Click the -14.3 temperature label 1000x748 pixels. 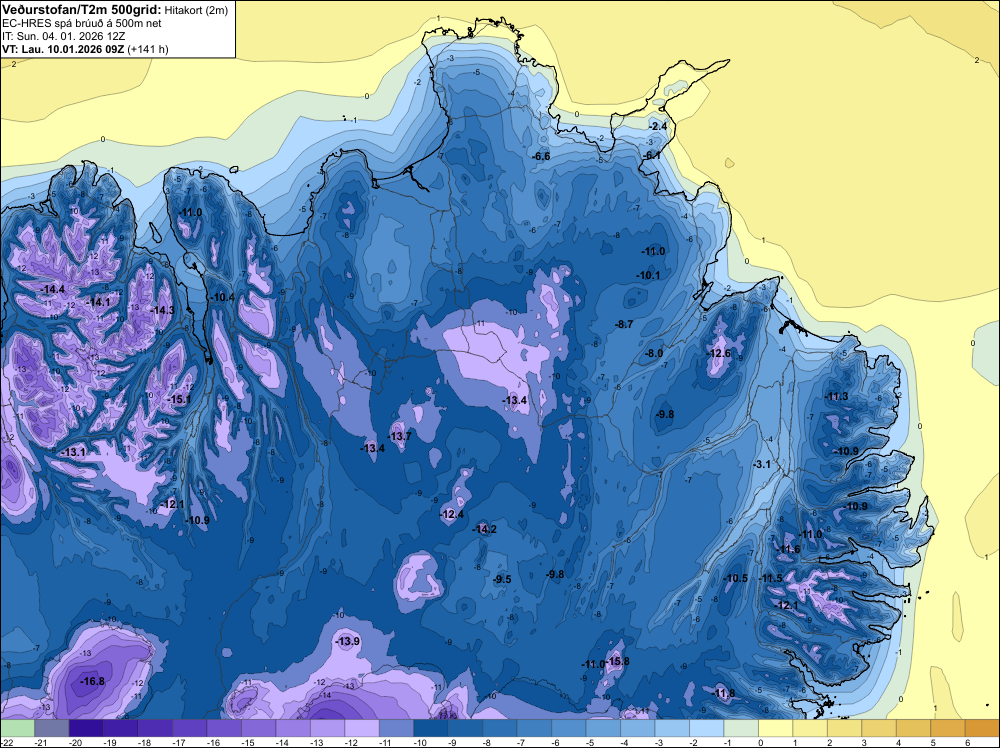162,310
